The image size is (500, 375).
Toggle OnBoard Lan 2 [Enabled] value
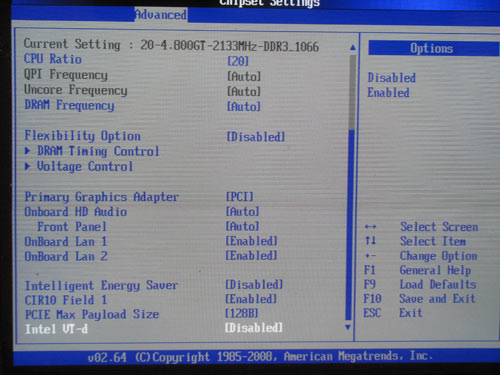[x=251, y=255]
